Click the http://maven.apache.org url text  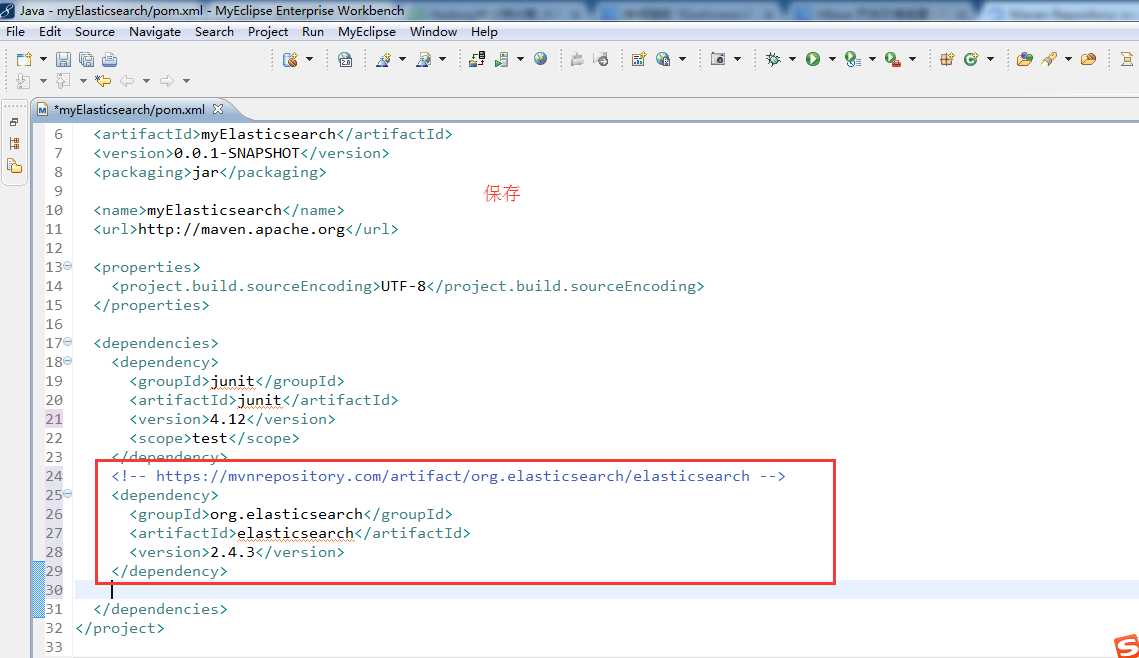241,230
